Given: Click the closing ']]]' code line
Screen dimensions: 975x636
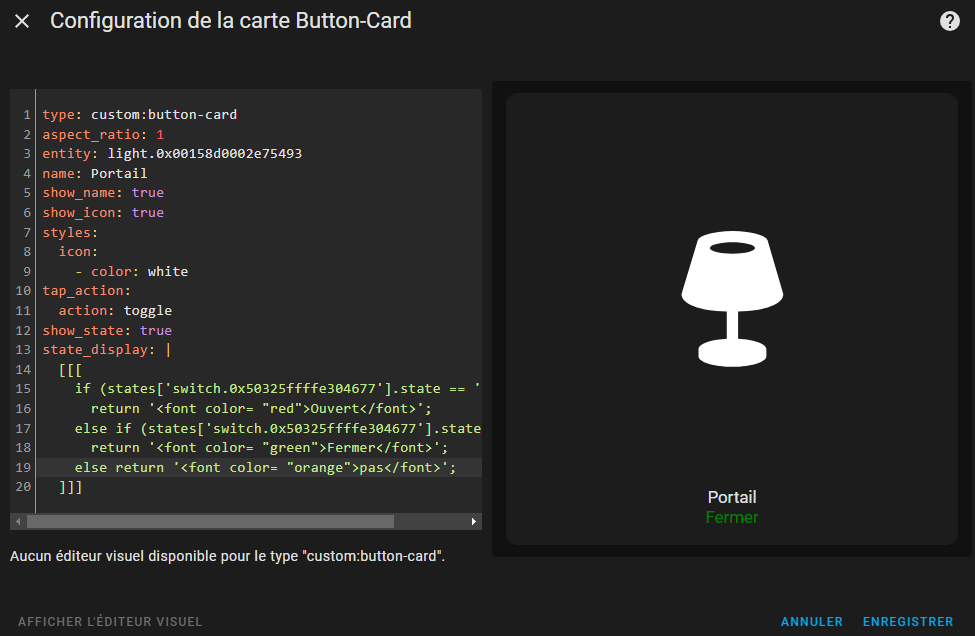Looking at the screenshot, I should pos(70,487).
